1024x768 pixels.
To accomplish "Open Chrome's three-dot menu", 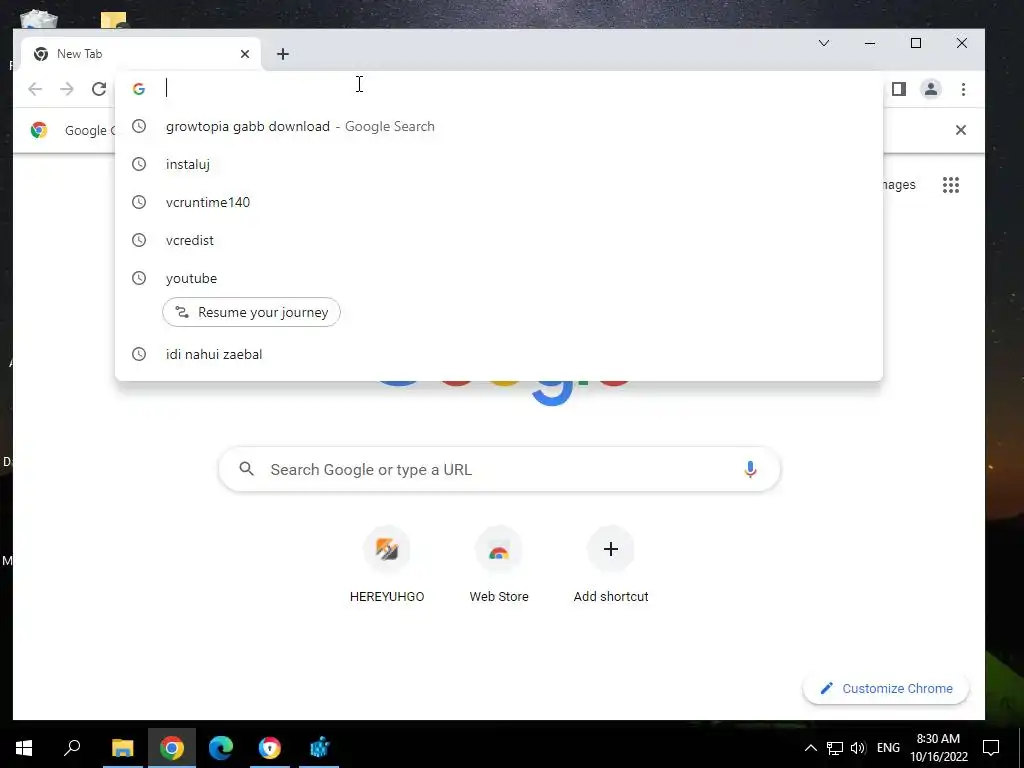I will tap(963, 89).
